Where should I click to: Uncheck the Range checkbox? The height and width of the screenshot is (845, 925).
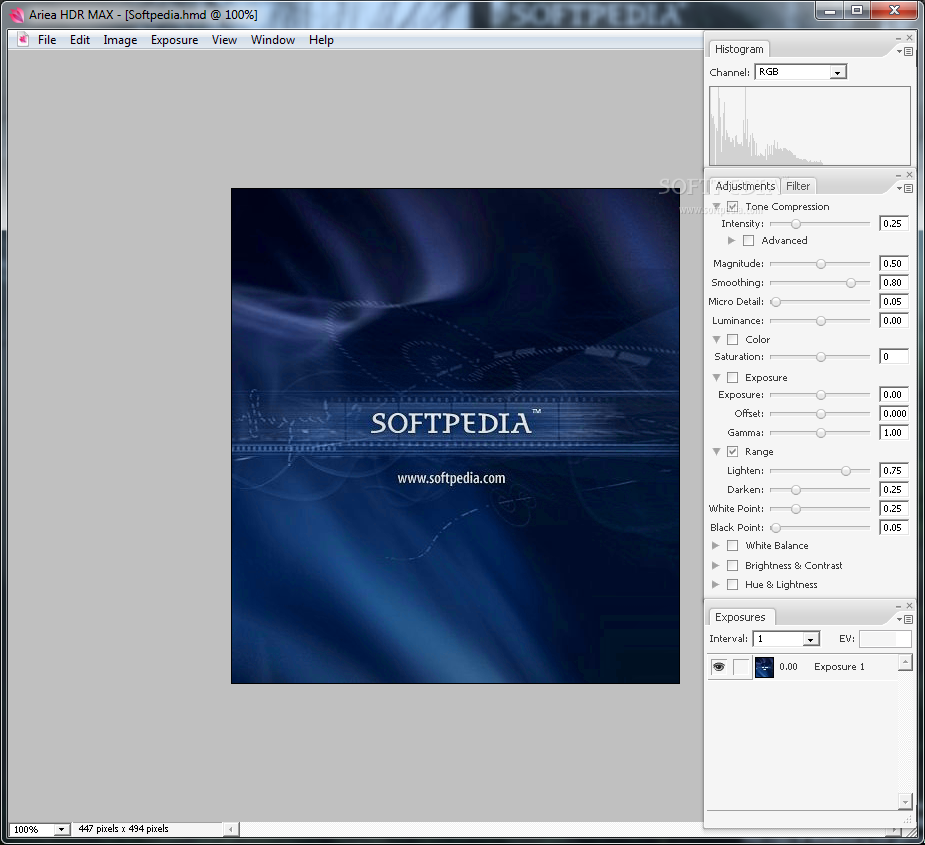[732, 452]
